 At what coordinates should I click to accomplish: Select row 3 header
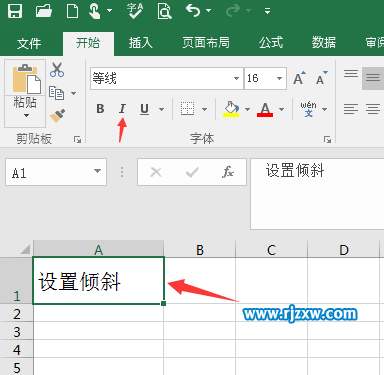coord(16,332)
